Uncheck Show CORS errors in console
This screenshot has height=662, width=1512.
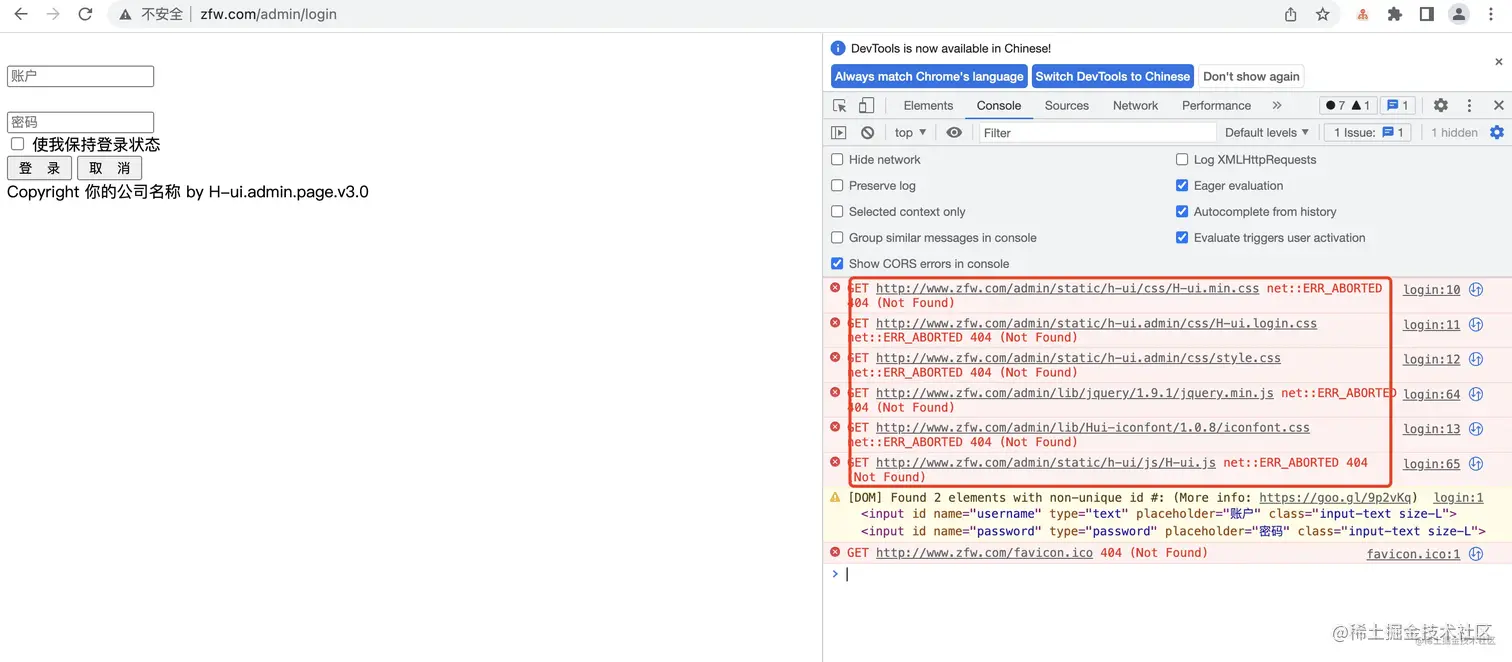coord(837,263)
